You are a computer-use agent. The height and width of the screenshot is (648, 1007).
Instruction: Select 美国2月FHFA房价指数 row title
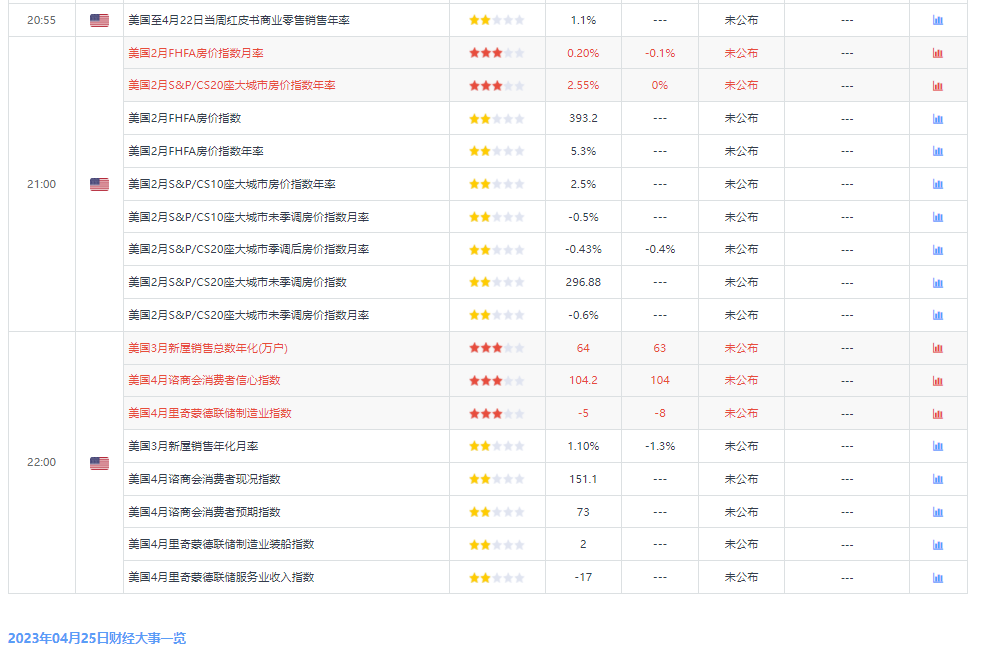coord(185,118)
